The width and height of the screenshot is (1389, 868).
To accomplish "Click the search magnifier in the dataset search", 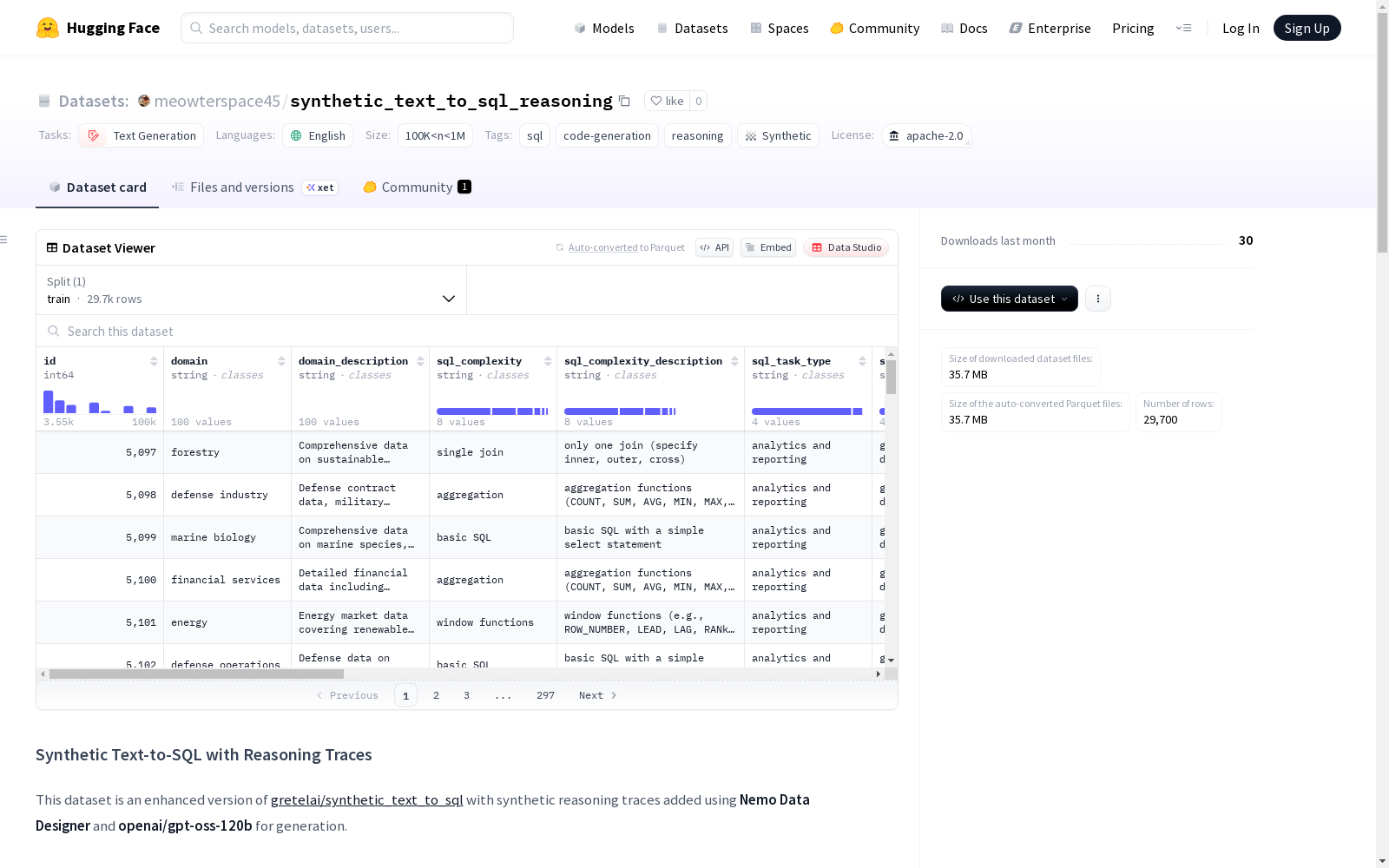I will tap(54, 331).
